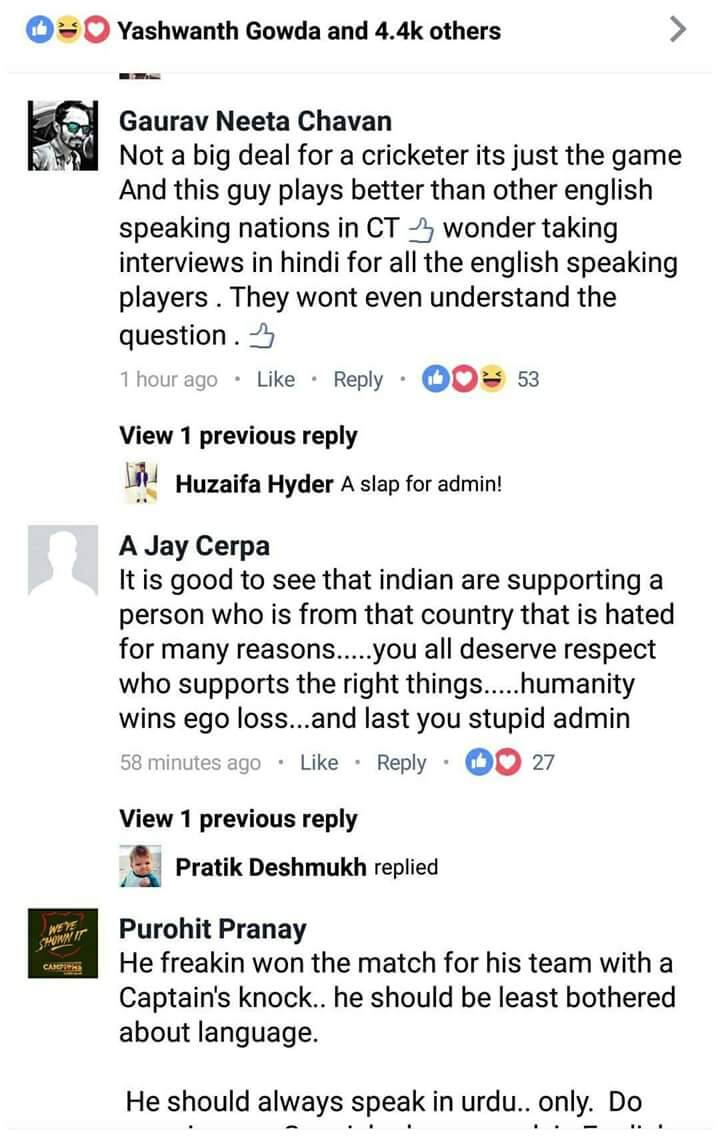
Task: Open reactions list via the right chevron arrow
Action: (x=676, y=29)
